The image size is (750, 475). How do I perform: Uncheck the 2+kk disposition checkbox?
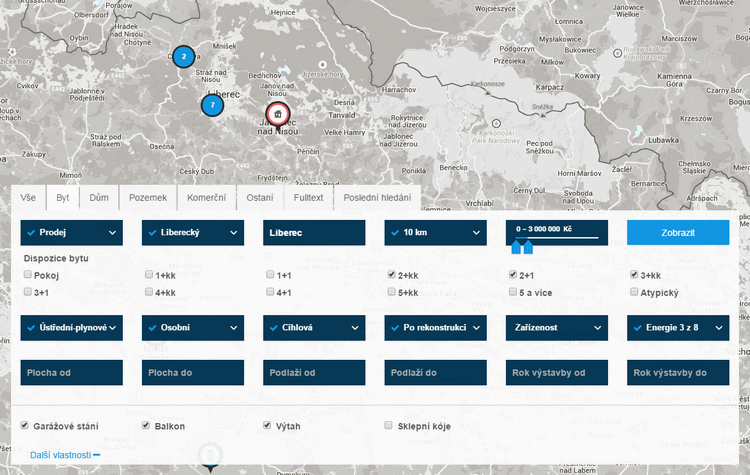coord(392,275)
